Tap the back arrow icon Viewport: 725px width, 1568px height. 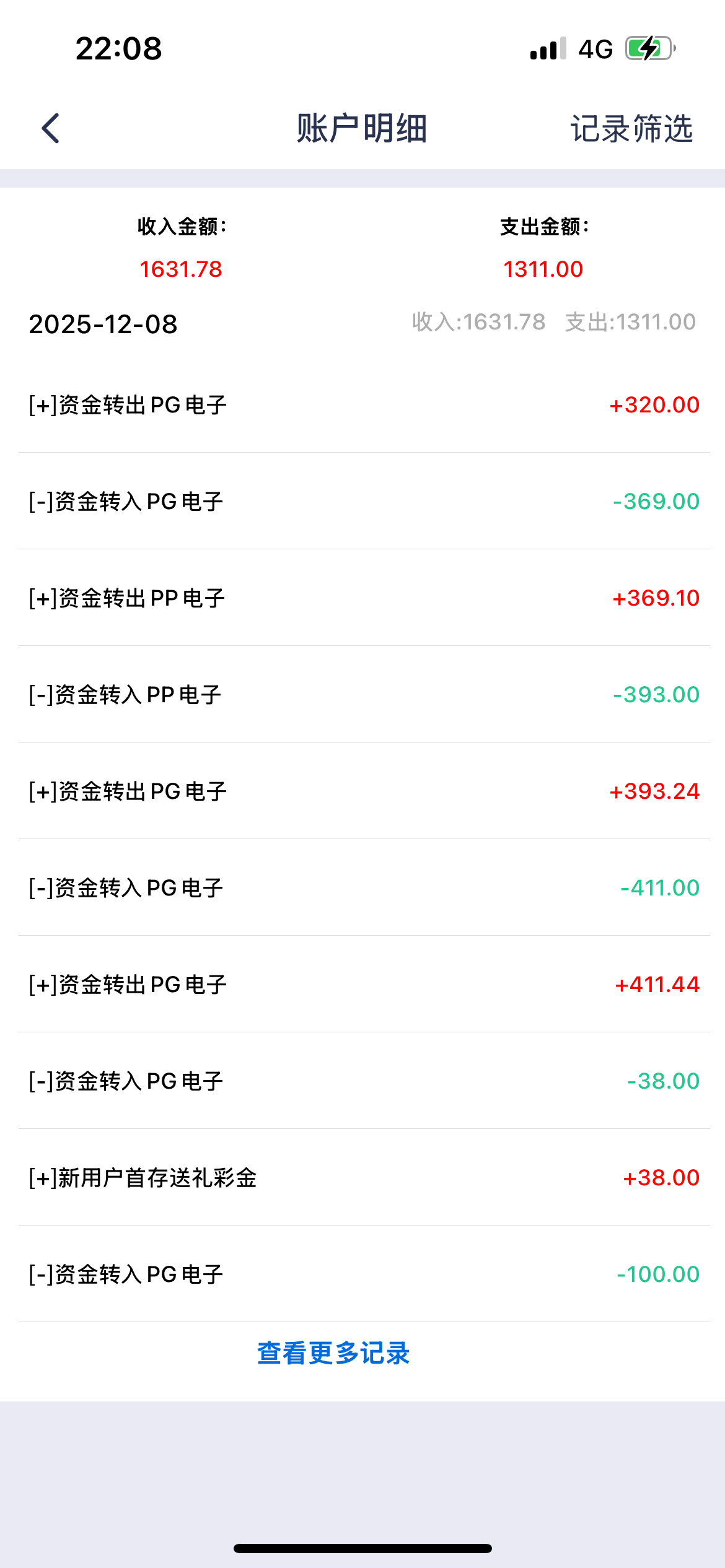51,128
